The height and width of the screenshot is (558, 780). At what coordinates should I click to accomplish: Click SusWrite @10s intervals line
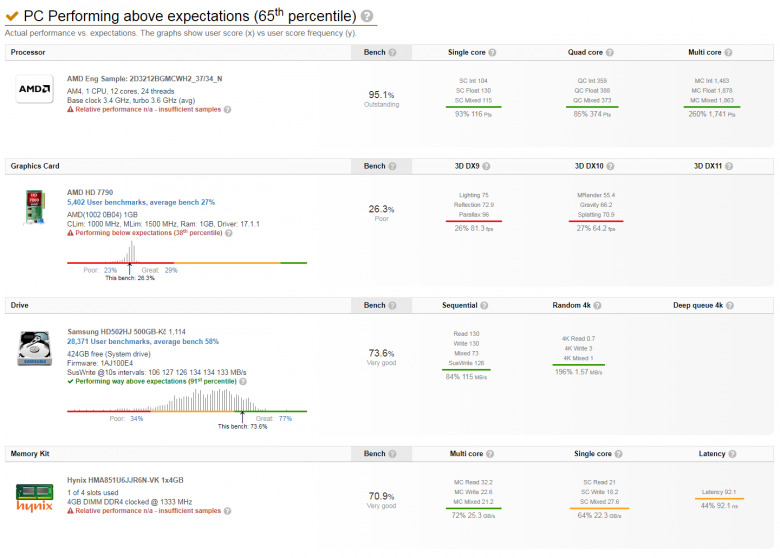pyautogui.click(x=157, y=372)
